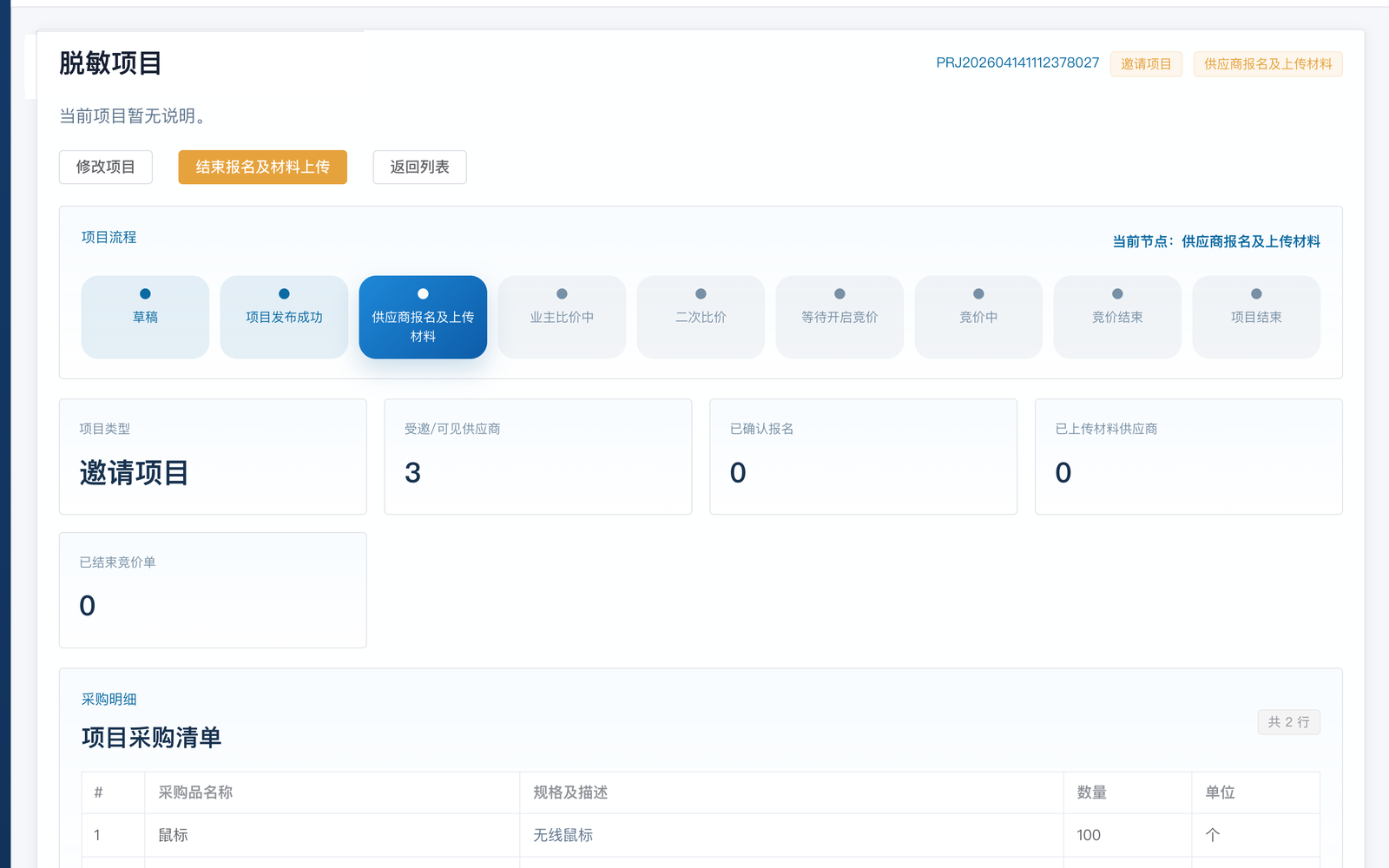Open the 已确认报名 statistics card

coord(863,456)
